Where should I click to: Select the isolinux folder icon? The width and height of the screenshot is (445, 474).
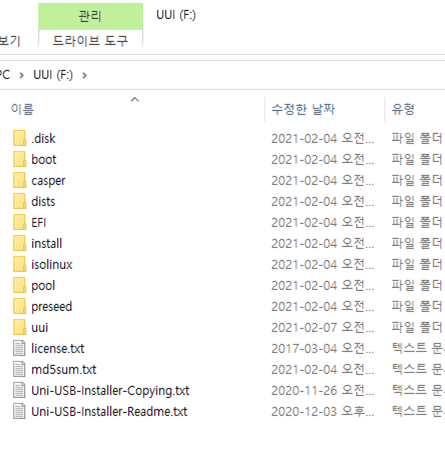pos(19,264)
